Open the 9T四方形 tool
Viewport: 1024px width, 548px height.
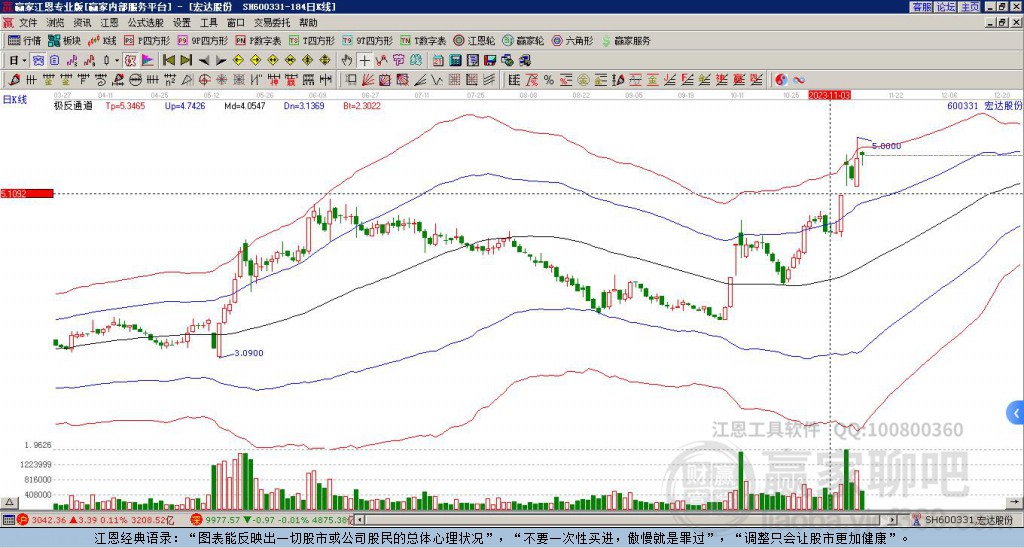pos(368,40)
